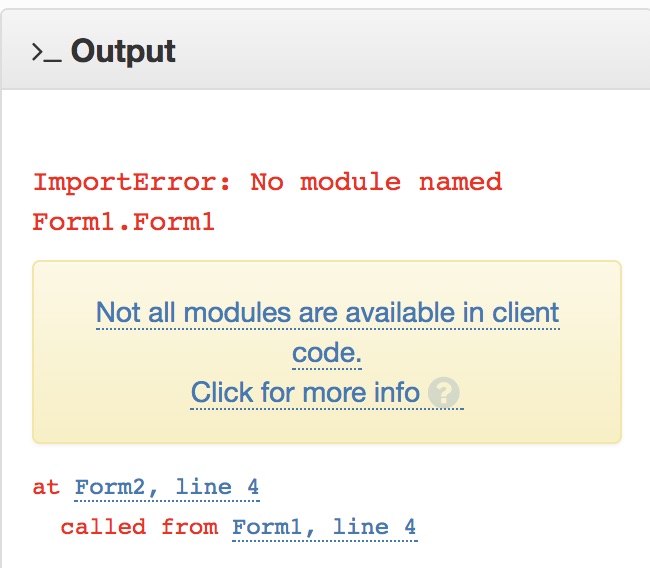Click the red 'Form1.Form1' module name text
650x568 pixels.
click(124, 222)
